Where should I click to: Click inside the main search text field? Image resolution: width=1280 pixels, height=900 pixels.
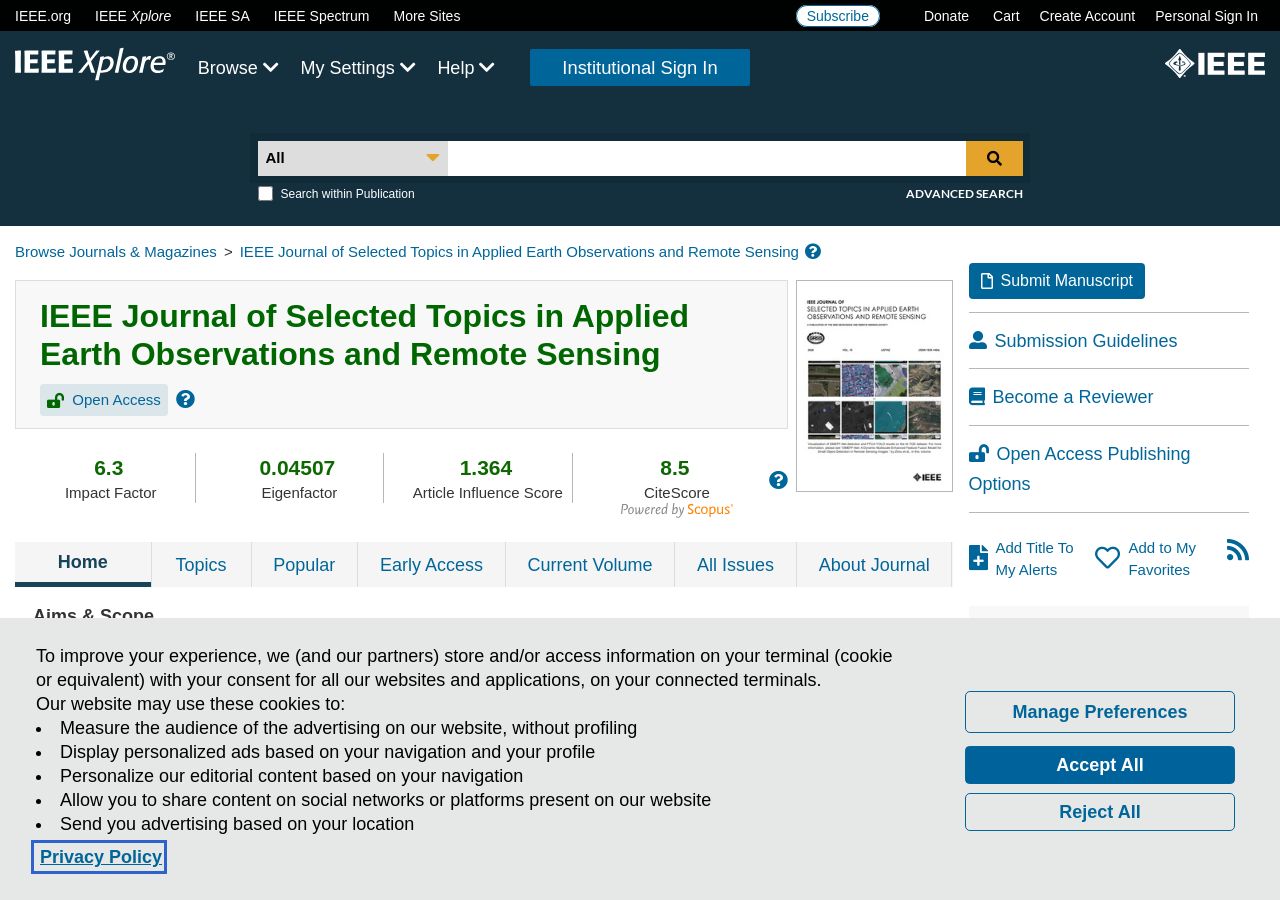pos(707,158)
